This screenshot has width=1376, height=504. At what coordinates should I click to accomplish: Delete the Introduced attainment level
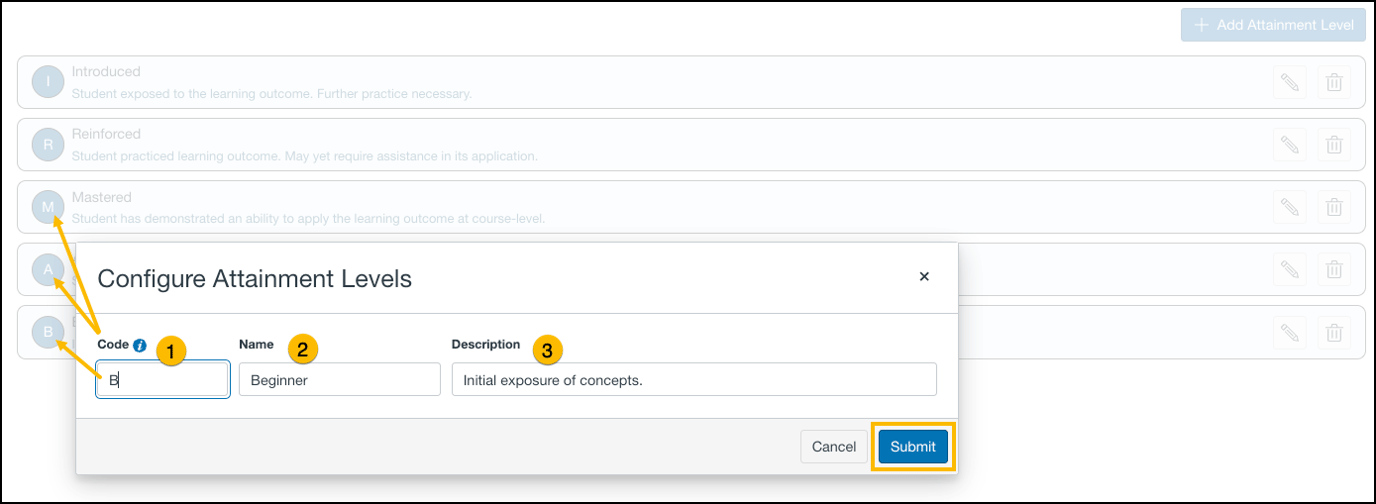click(x=1334, y=83)
